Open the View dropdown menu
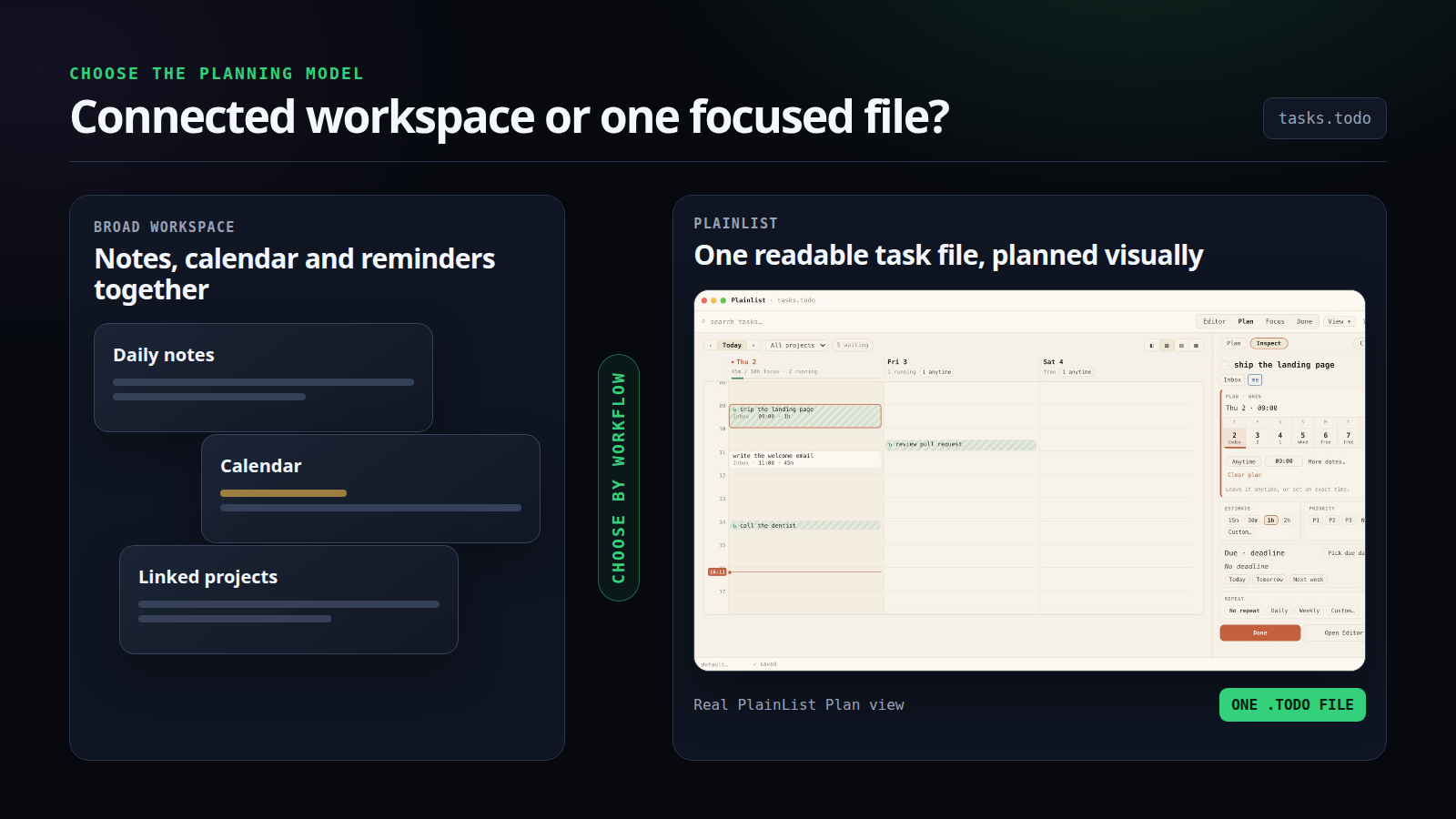 (x=1339, y=321)
